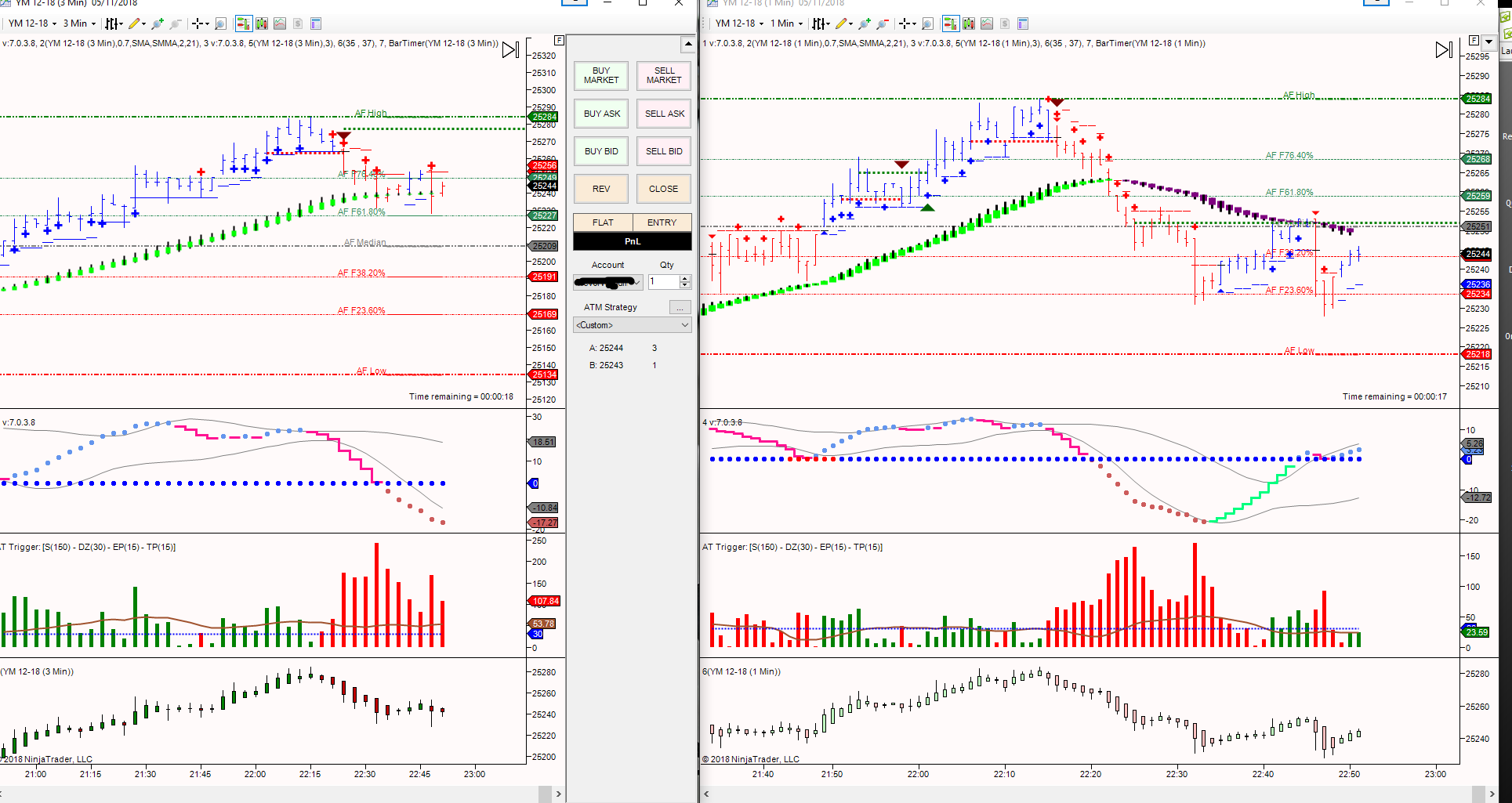The width and height of the screenshot is (1512, 803).
Task: Click the 25218 AF Low price marker on 1 Min chart
Action: (x=1478, y=354)
